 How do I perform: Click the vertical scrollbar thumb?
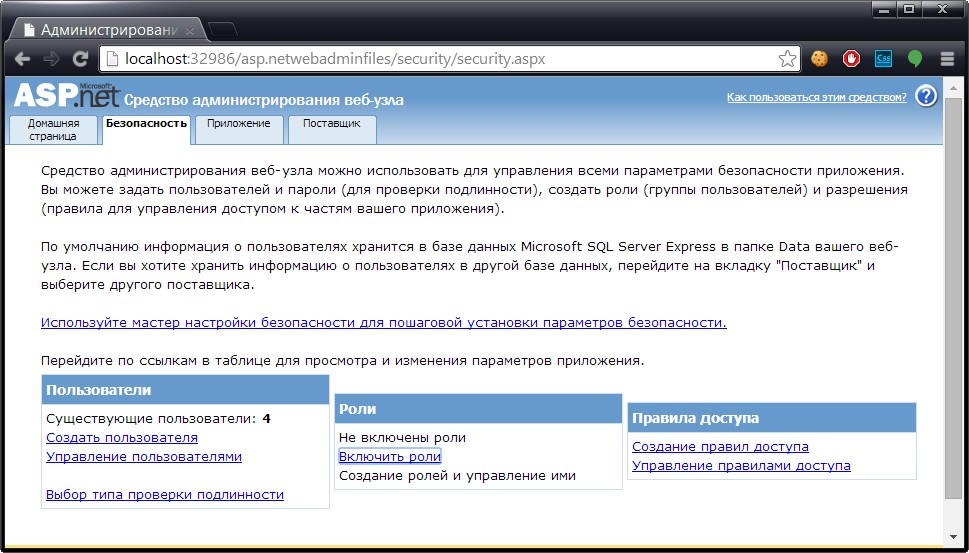954,300
